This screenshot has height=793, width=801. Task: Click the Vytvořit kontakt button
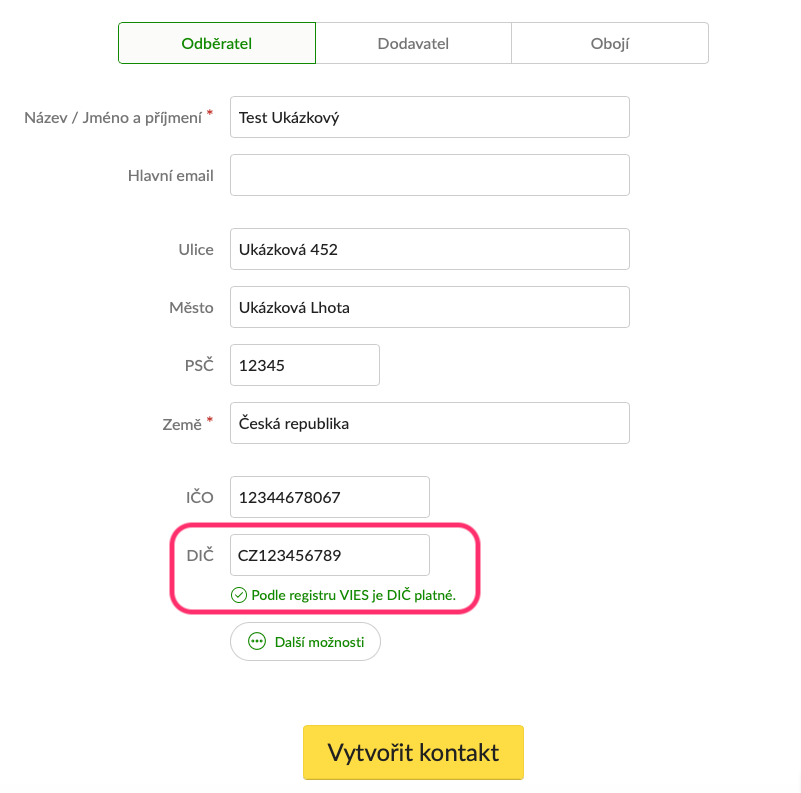click(413, 753)
